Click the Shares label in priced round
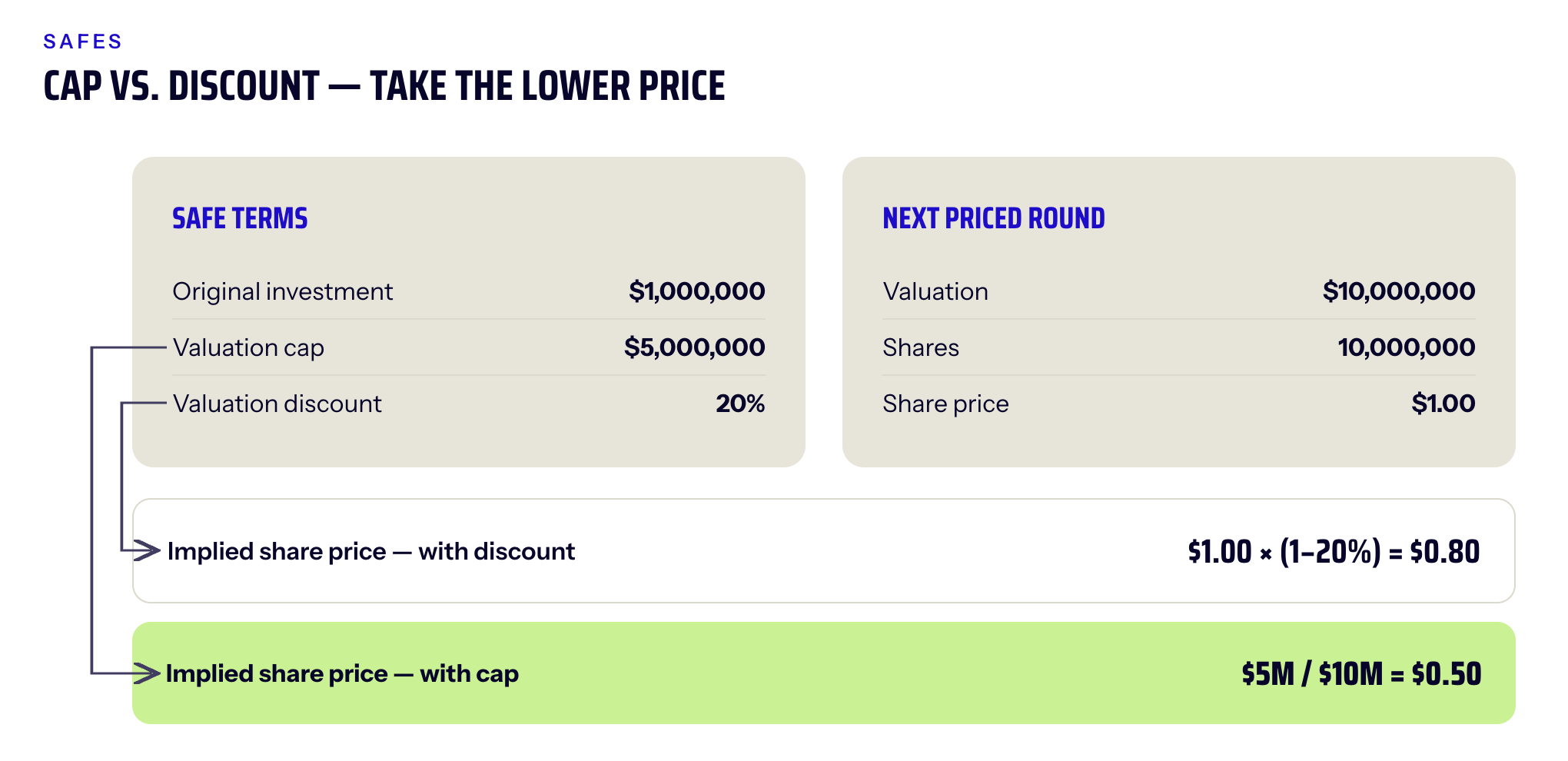Screen dimensions: 1568x761 coord(921,347)
